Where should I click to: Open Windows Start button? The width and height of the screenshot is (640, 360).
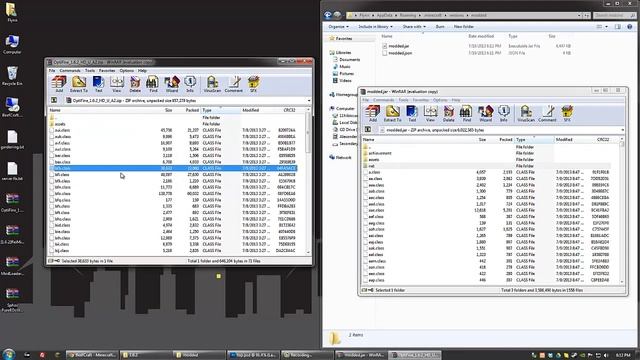9,354
